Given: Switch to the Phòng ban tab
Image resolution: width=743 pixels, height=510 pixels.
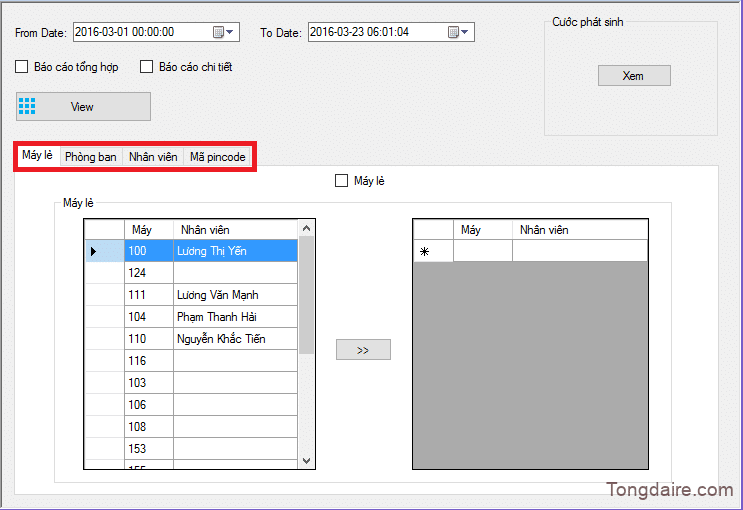Looking at the screenshot, I should click(90, 157).
